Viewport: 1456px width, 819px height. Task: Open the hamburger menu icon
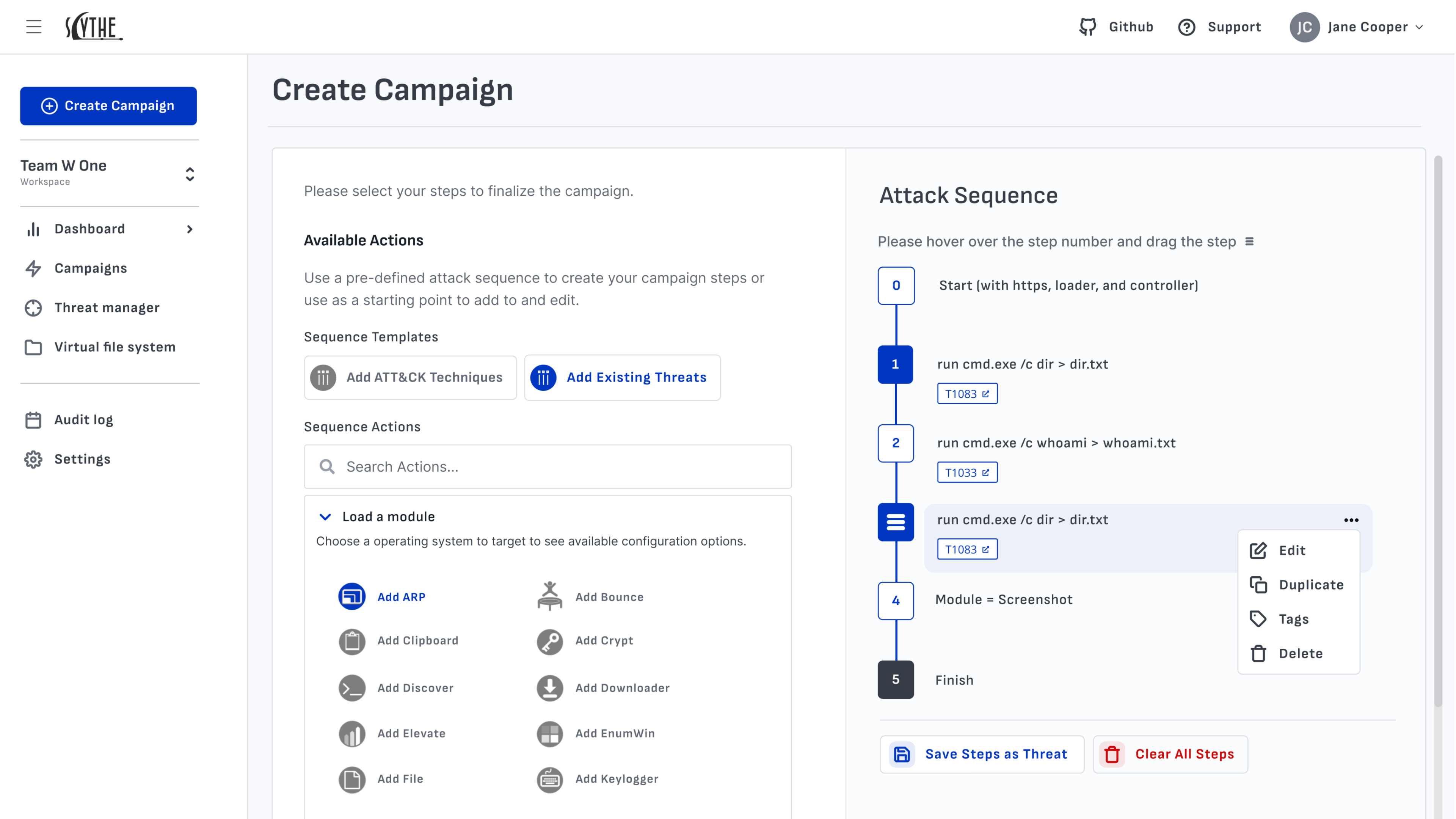click(34, 27)
